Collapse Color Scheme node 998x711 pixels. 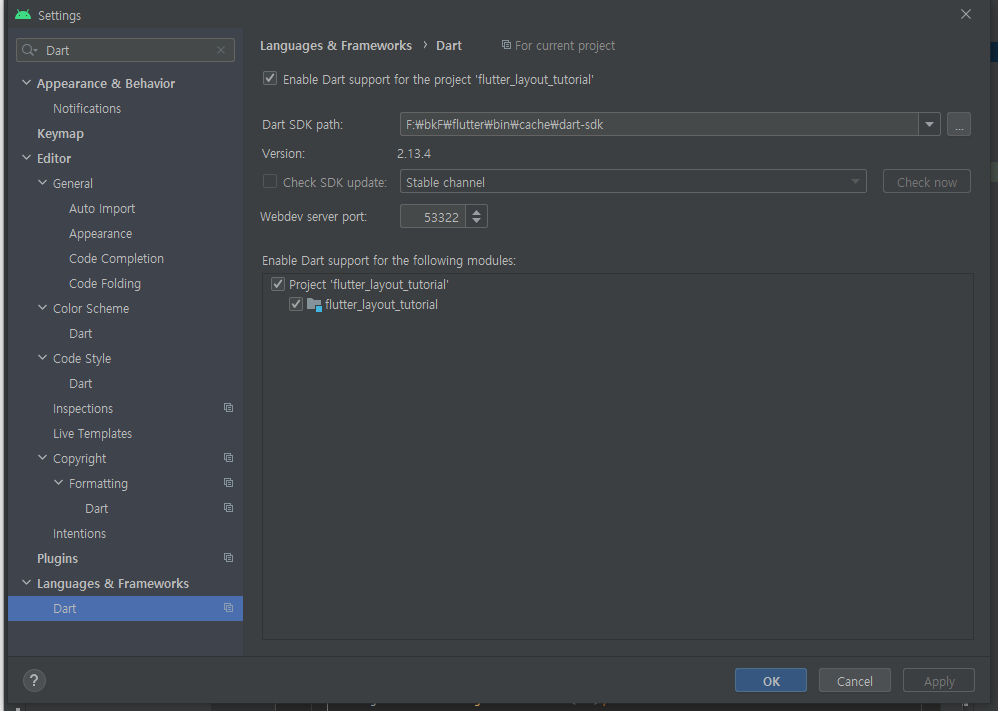point(43,307)
